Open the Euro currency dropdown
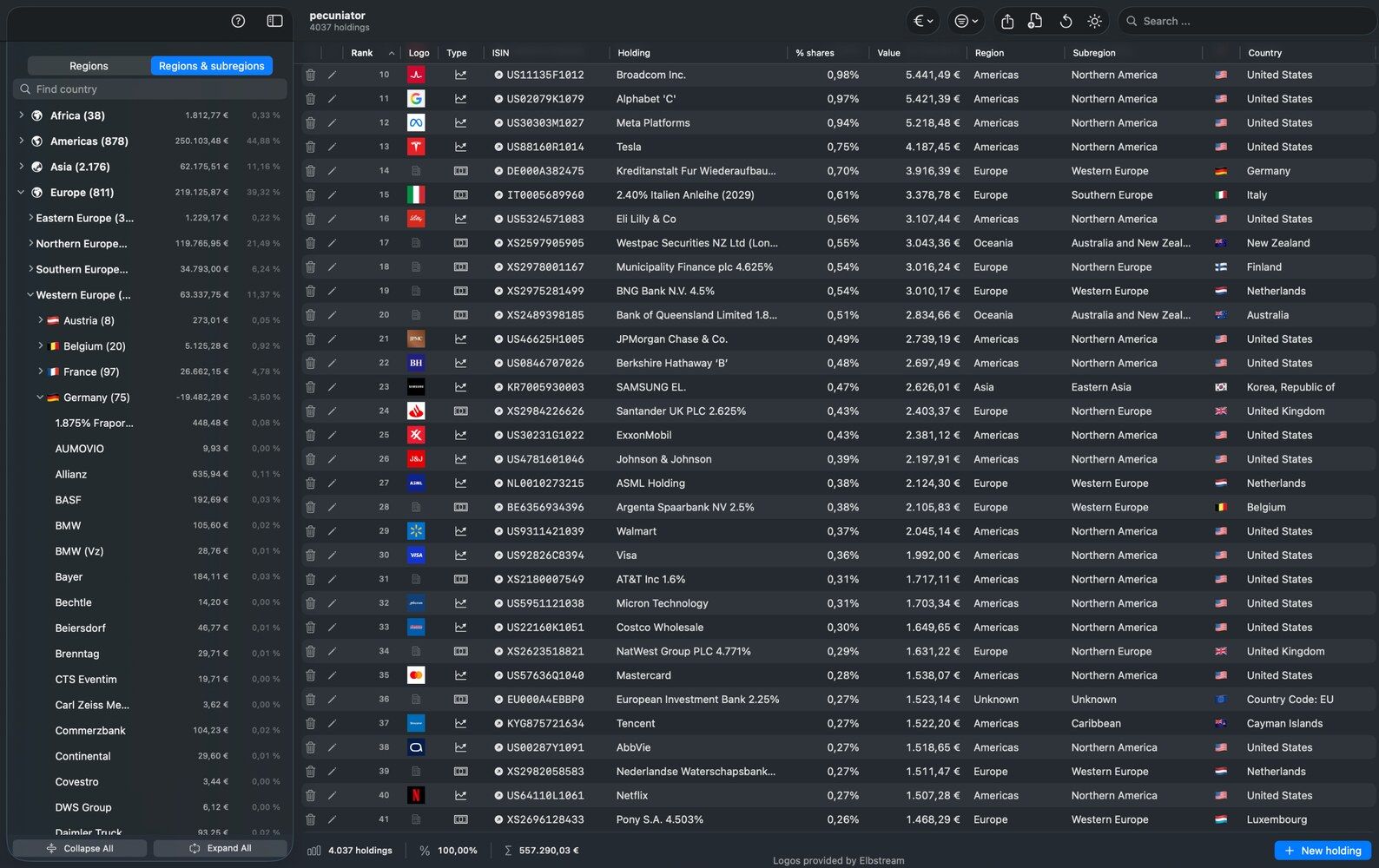1379x868 pixels. point(922,21)
